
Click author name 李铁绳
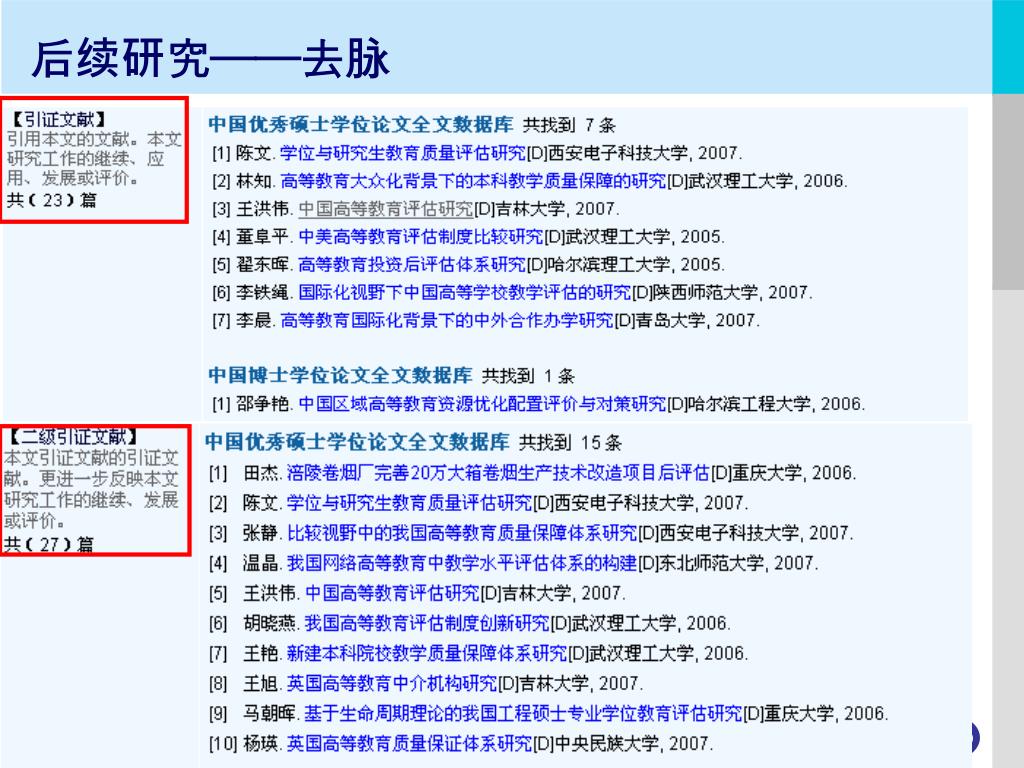point(263,293)
